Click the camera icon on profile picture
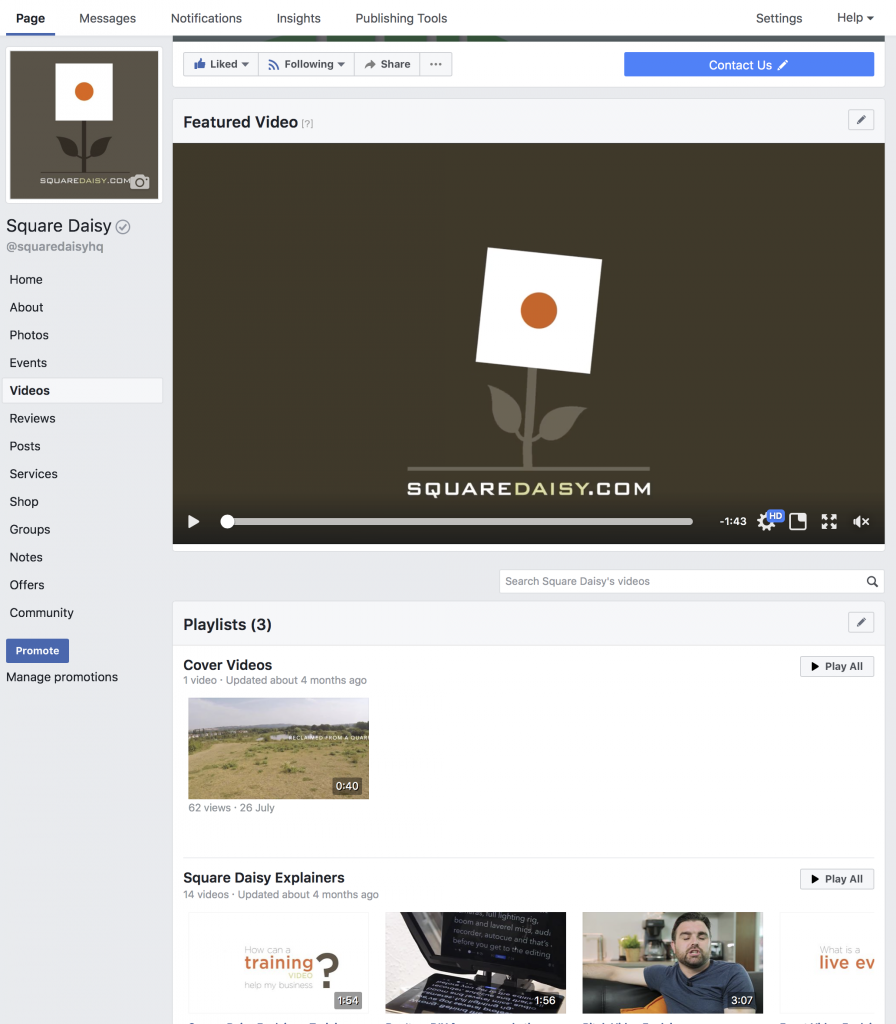This screenshot has width=896, height=1024. (139, 182)
